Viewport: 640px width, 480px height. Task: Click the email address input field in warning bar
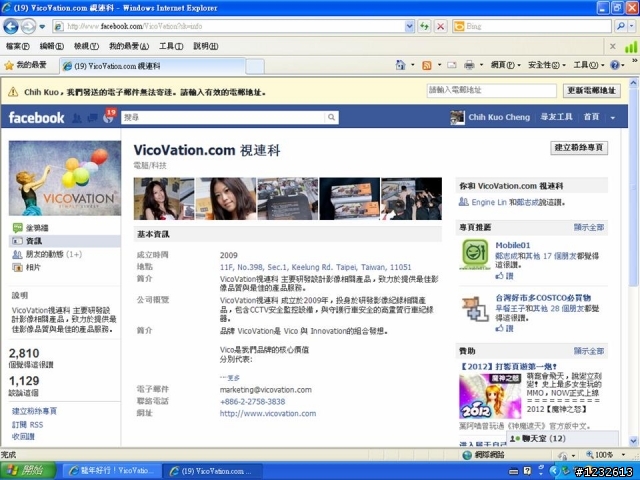491,90
